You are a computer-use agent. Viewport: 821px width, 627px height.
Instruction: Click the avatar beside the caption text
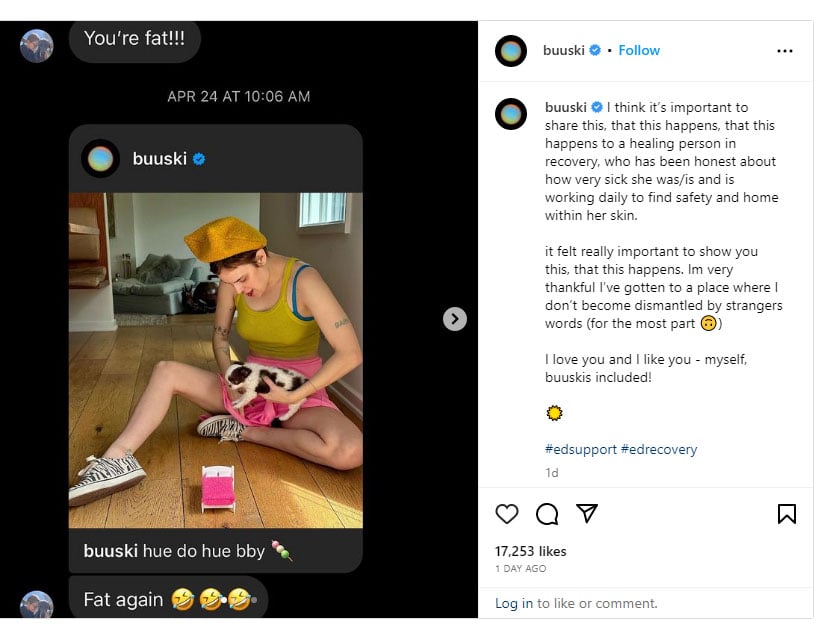pyautogui.click(x=511, y=114)
